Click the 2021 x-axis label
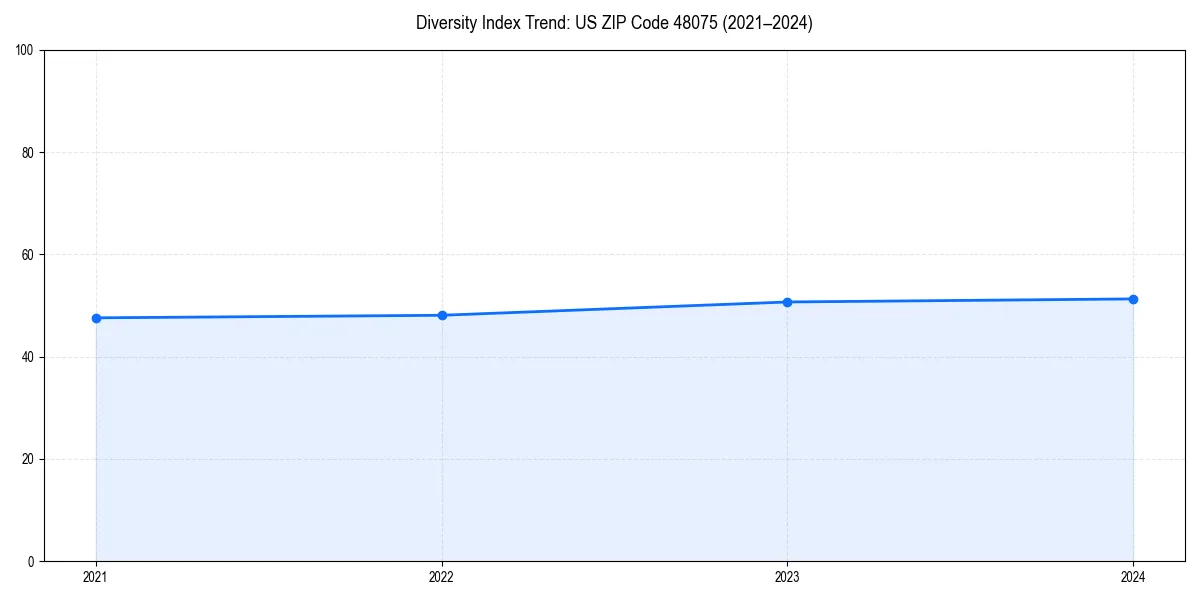The width and height of the screenshot is (1200, 600). [95, 576]
